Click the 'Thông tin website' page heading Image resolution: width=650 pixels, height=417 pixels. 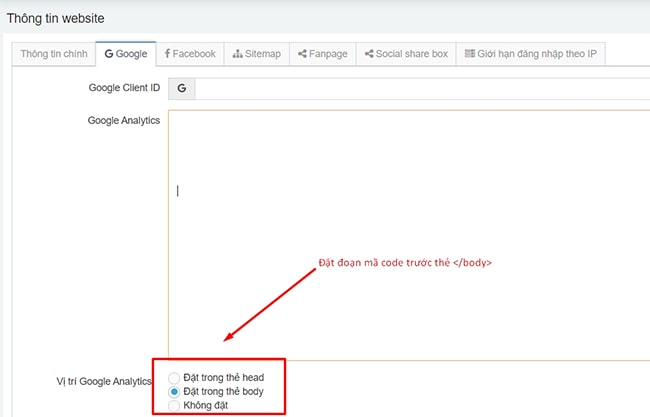(x=55, y=19)
